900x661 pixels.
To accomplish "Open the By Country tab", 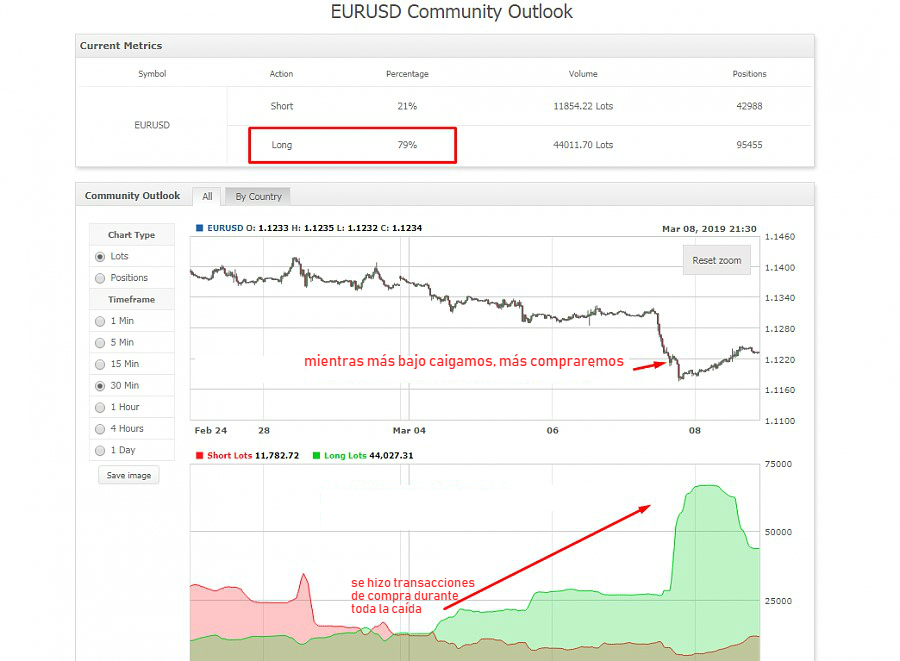I will pos(258,196).
